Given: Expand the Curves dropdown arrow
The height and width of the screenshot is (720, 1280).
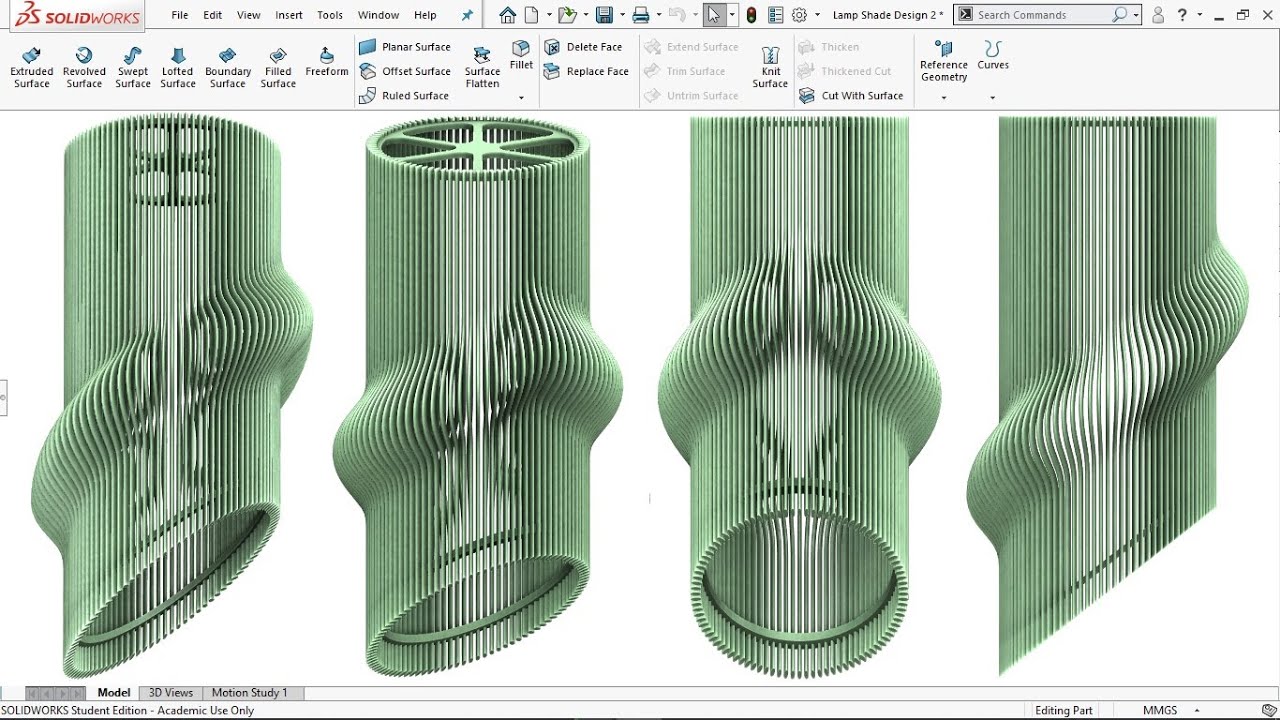Looking at the screenshot, I should 993,98.
